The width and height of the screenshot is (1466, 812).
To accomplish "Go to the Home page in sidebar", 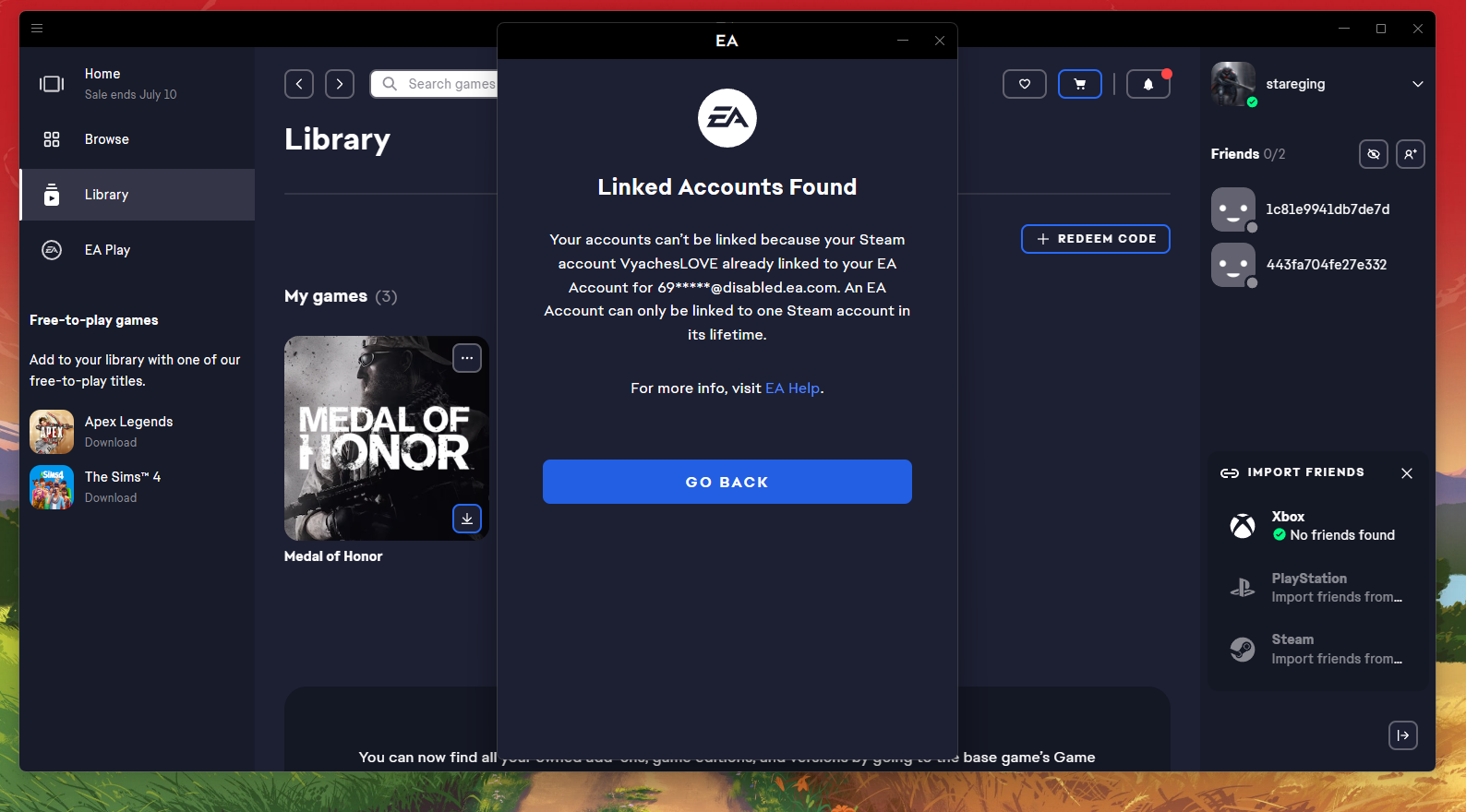I will pyautogui.click(x=137, y=84).
